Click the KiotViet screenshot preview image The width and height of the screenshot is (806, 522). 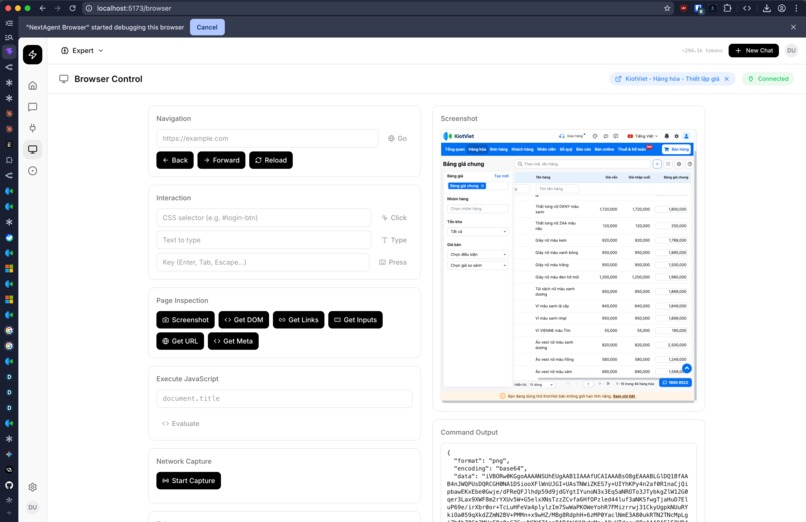(x=569, y=266)
